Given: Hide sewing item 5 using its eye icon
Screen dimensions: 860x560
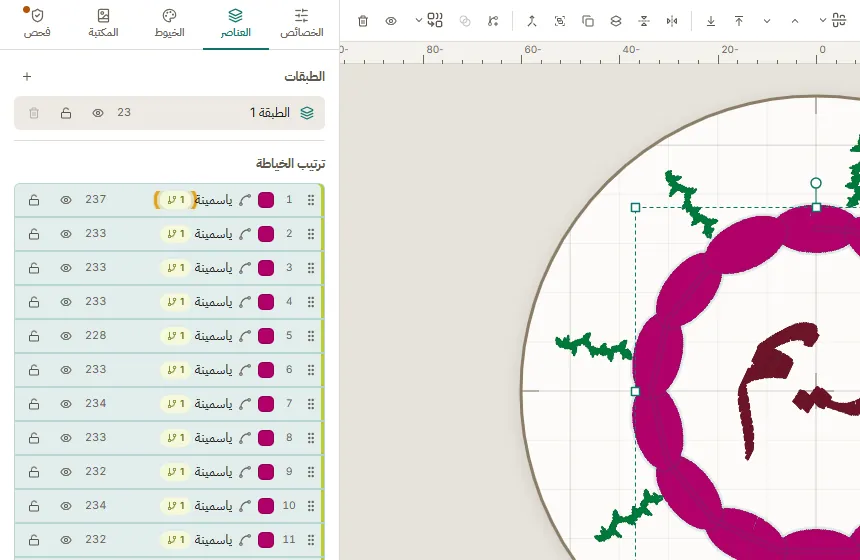Looking at the screenshot, I should pos(66,336).
